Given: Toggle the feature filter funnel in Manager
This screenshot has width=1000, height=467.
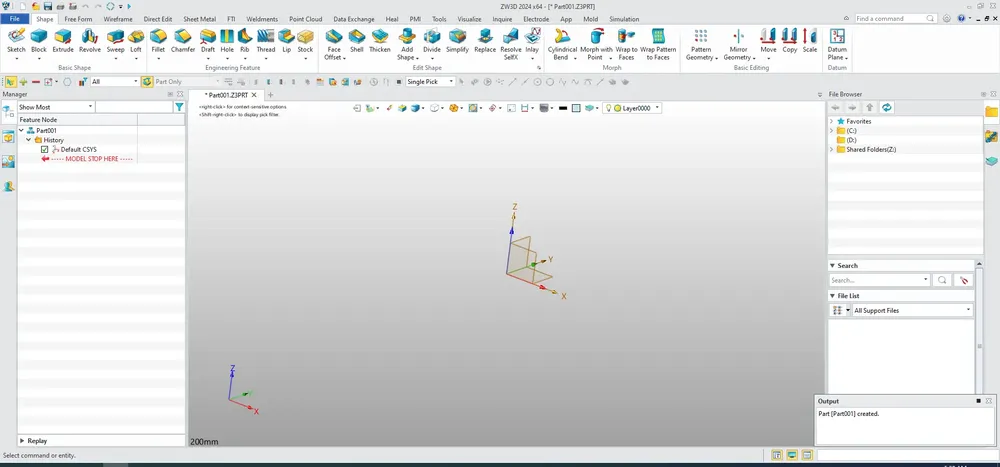Looking at the screenshot, I should [179, 107].
